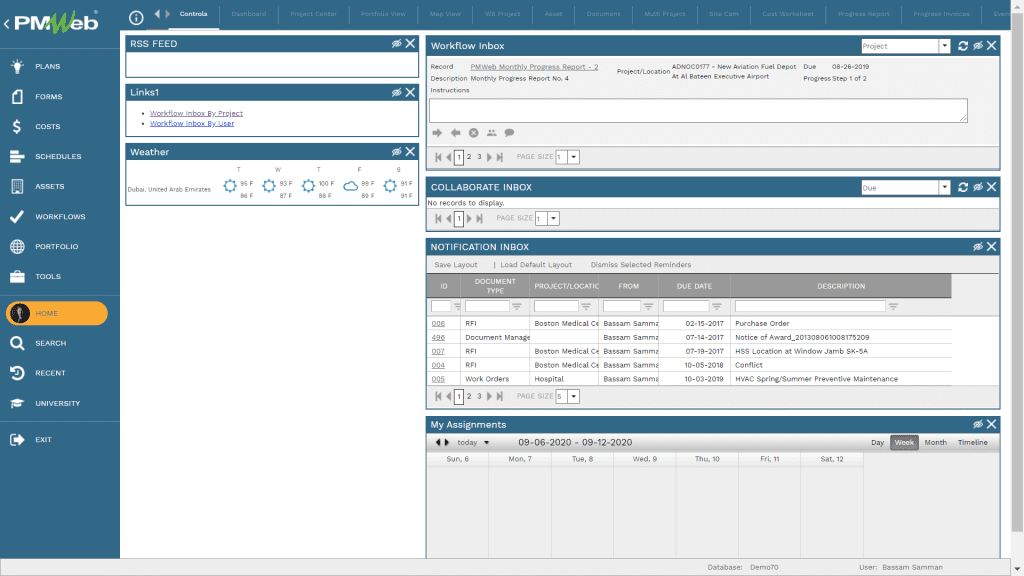Click Workflow Inbox return back arrow
Viewport: 1024px width, 576px height.
point(455,133)
